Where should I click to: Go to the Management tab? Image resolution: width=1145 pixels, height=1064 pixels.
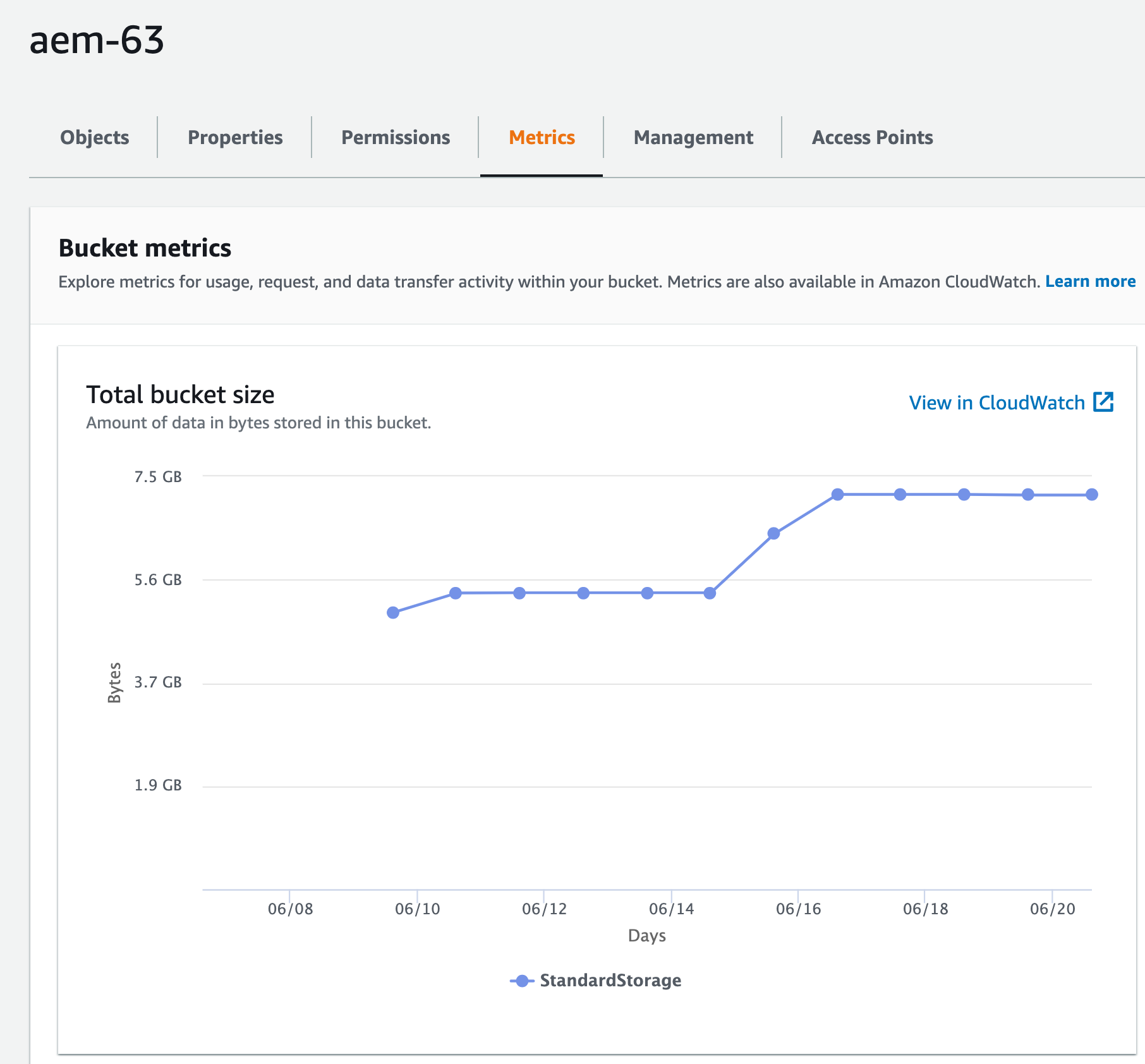tap(693, 137)
